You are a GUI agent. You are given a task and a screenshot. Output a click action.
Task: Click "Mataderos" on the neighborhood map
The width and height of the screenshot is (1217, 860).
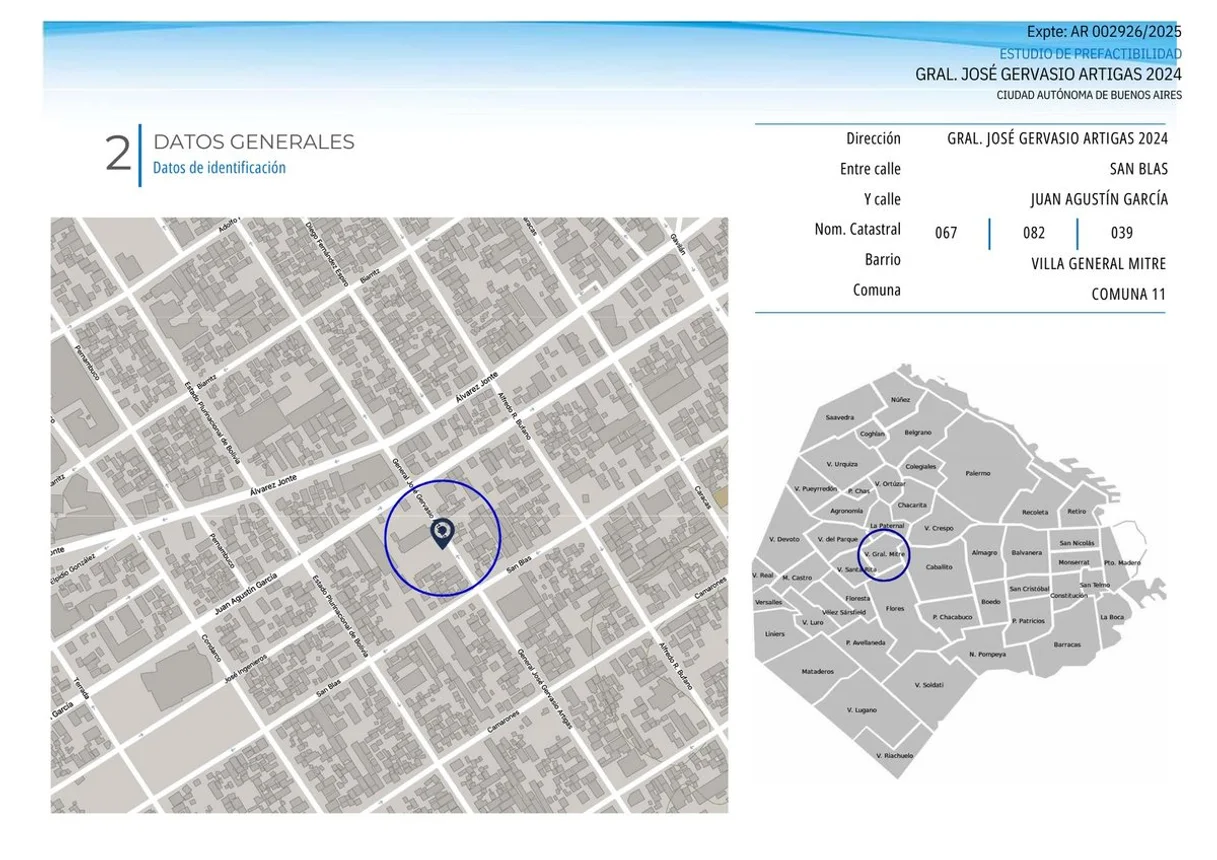click(x=817, y=672)
